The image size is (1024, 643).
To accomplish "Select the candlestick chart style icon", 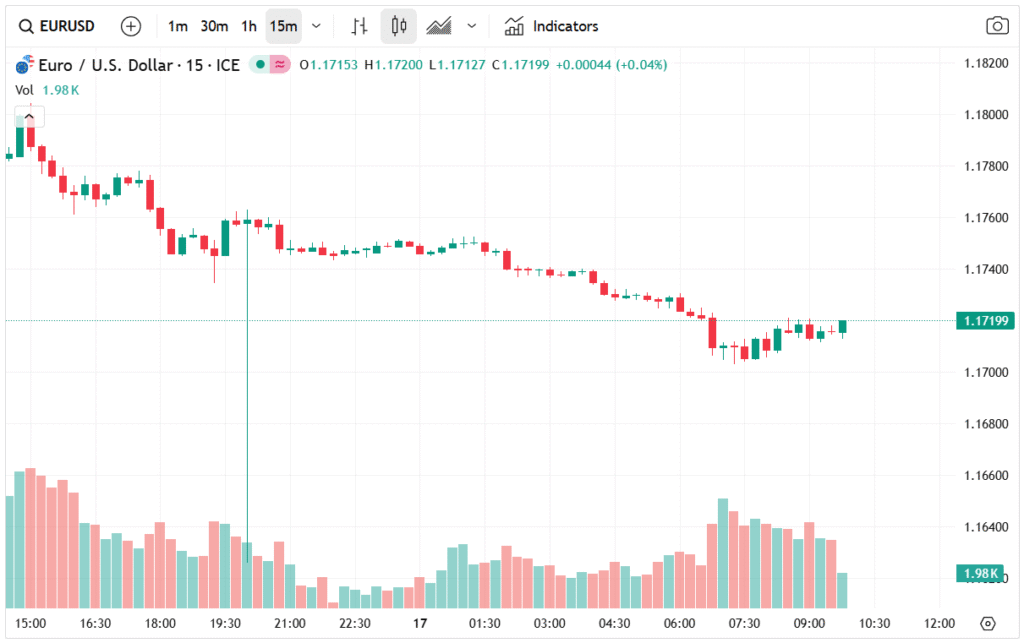I will coord(399,26).
